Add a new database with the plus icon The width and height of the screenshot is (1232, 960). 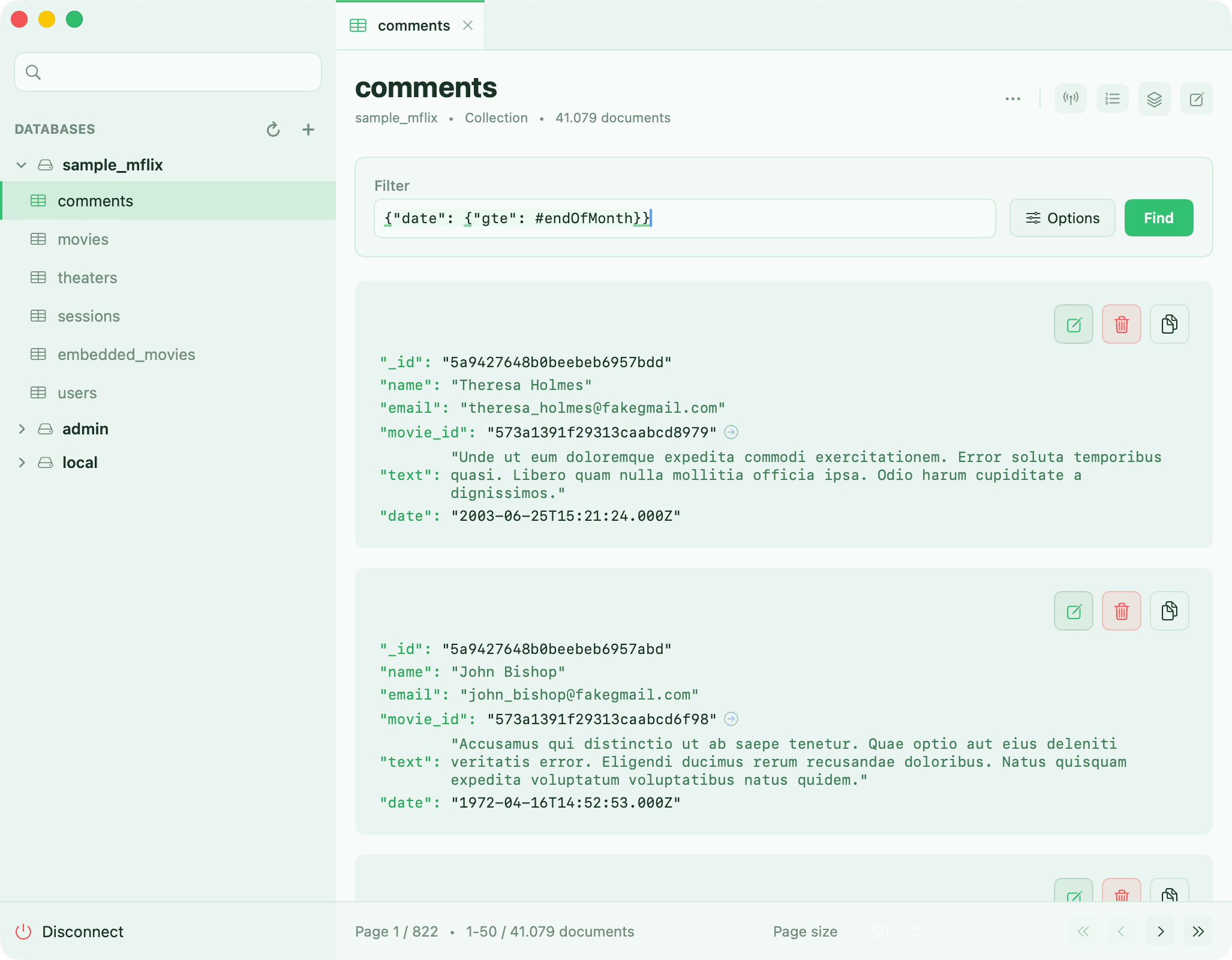click(x=308, y=130)
